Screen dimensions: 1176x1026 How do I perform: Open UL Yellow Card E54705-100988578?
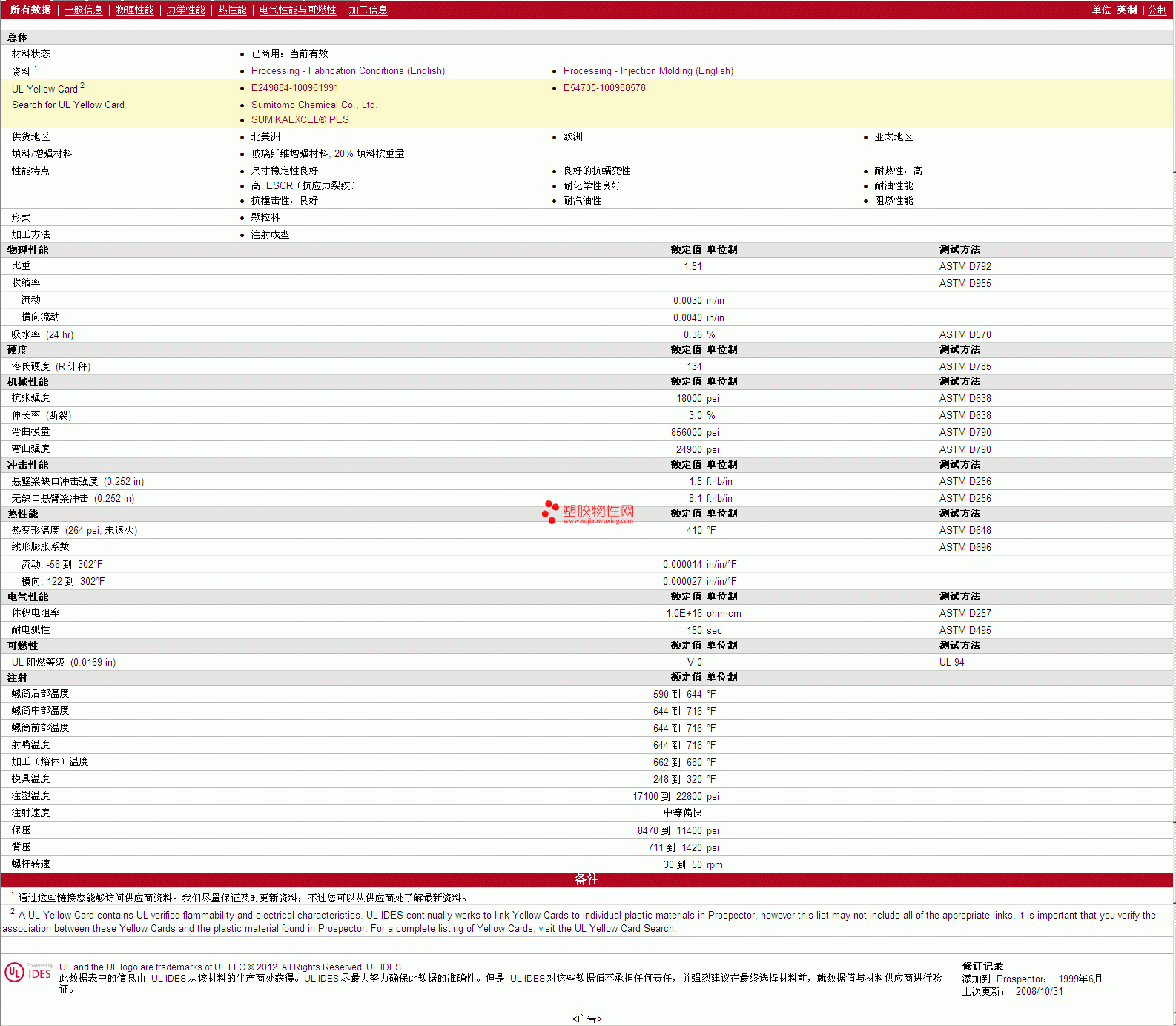(604, 88)
